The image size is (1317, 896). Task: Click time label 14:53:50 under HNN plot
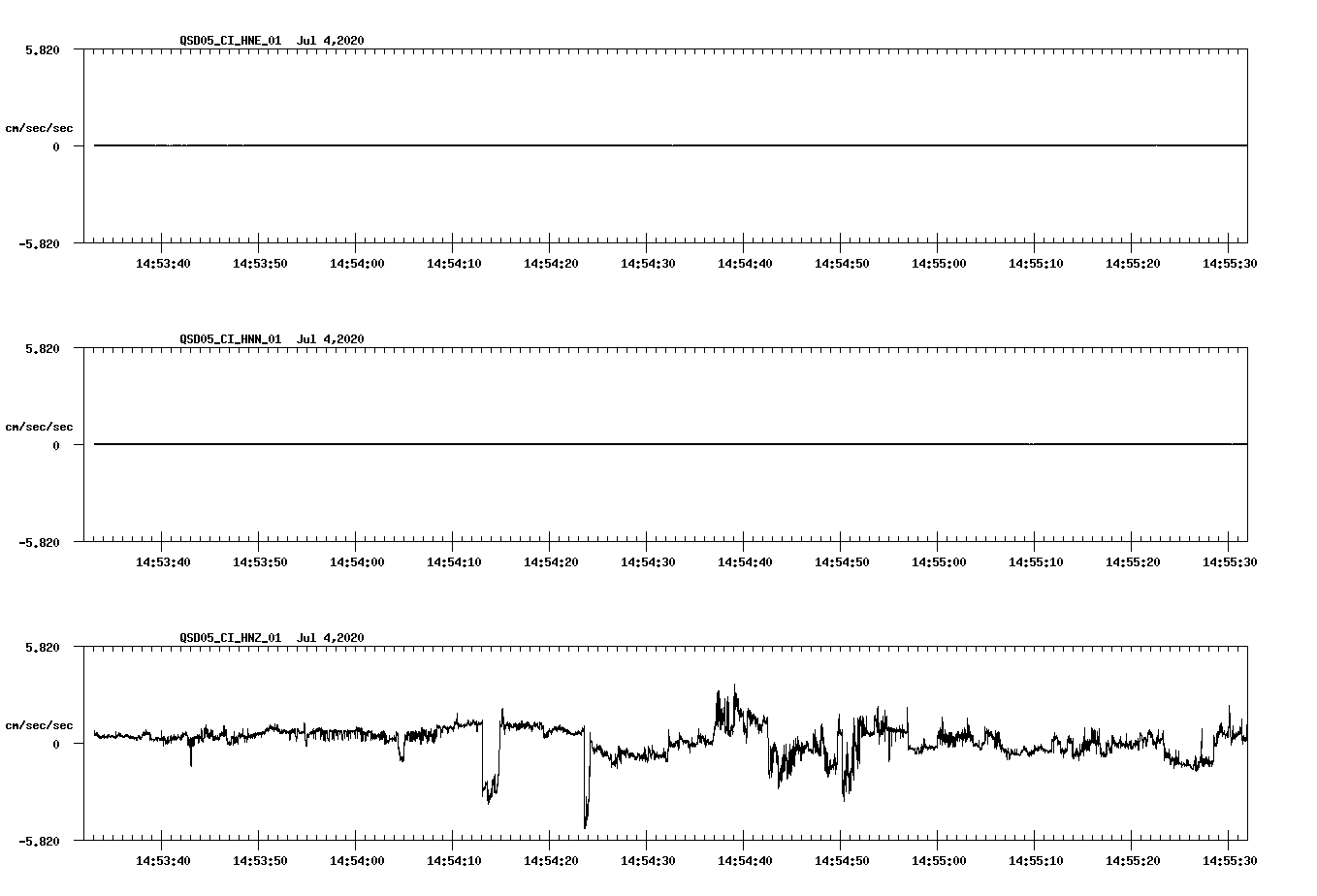click(260, 562)
